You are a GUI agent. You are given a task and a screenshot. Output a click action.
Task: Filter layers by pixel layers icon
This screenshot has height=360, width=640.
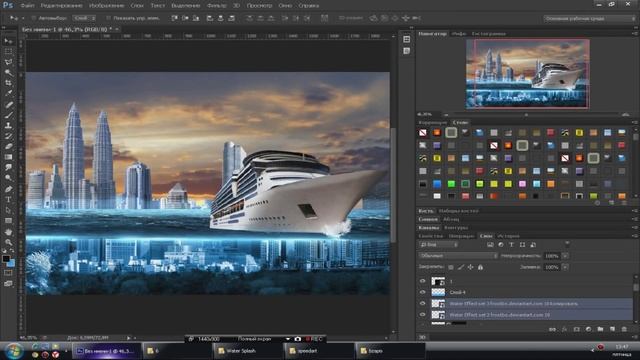(490, 244)
